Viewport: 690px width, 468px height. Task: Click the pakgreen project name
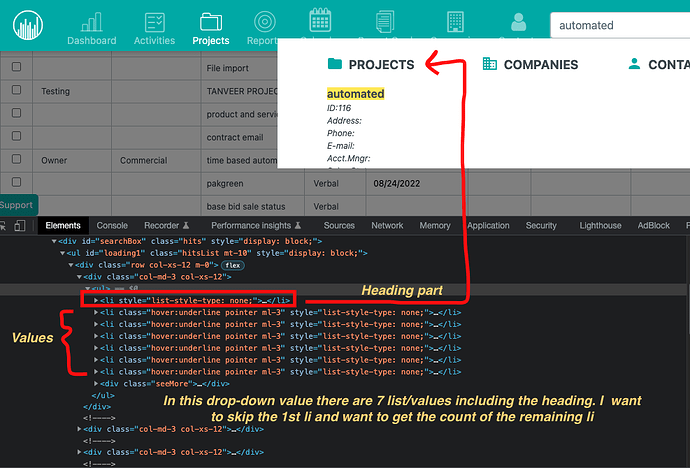point(225,183)
